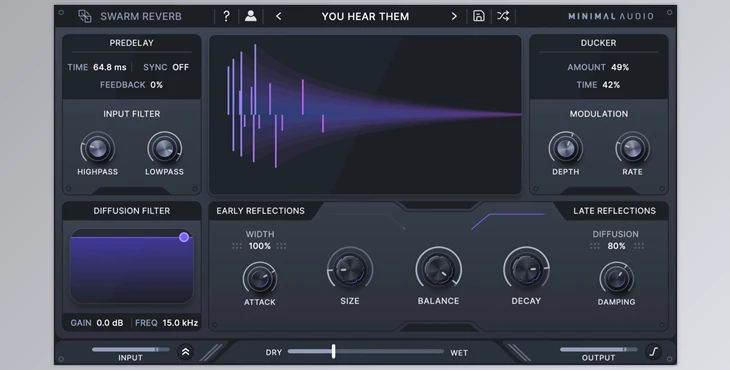This screenshot has width=730, height=370.
Task: Click the DRY label
Action: click(274, 353)
